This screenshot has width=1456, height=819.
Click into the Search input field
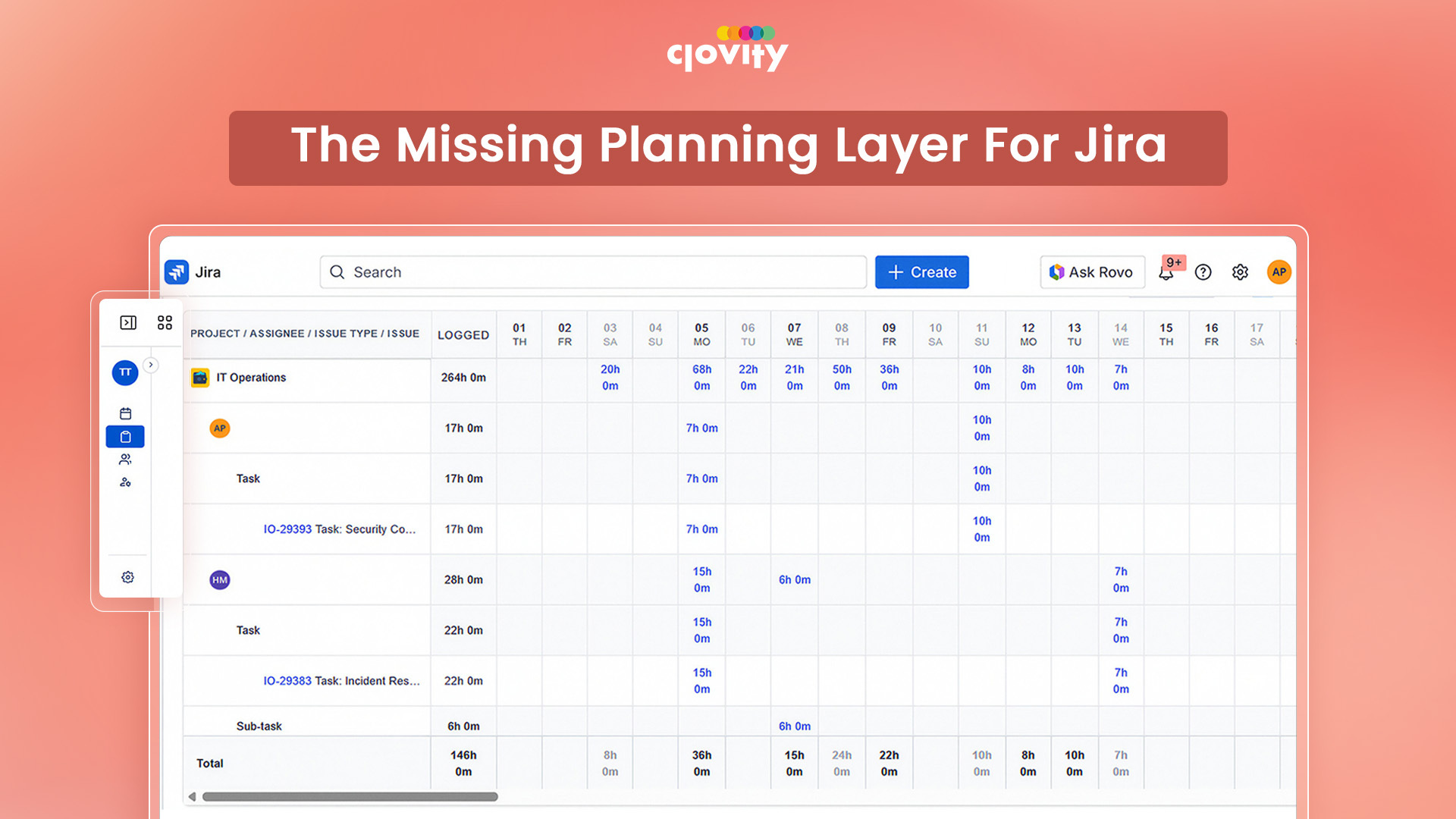coord(593,272)
